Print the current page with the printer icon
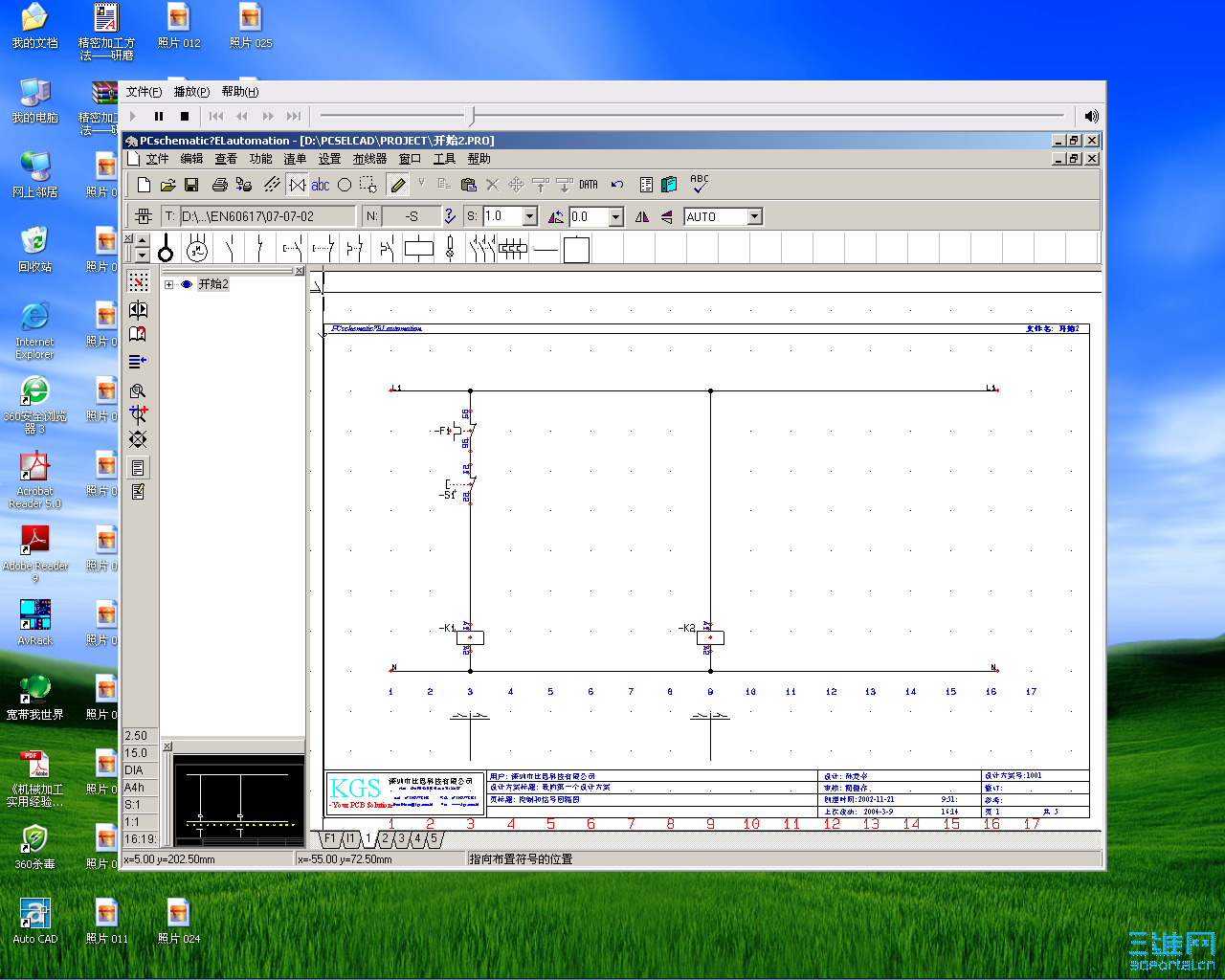Viewport: 1225px width, 980px height. point(219,185)
